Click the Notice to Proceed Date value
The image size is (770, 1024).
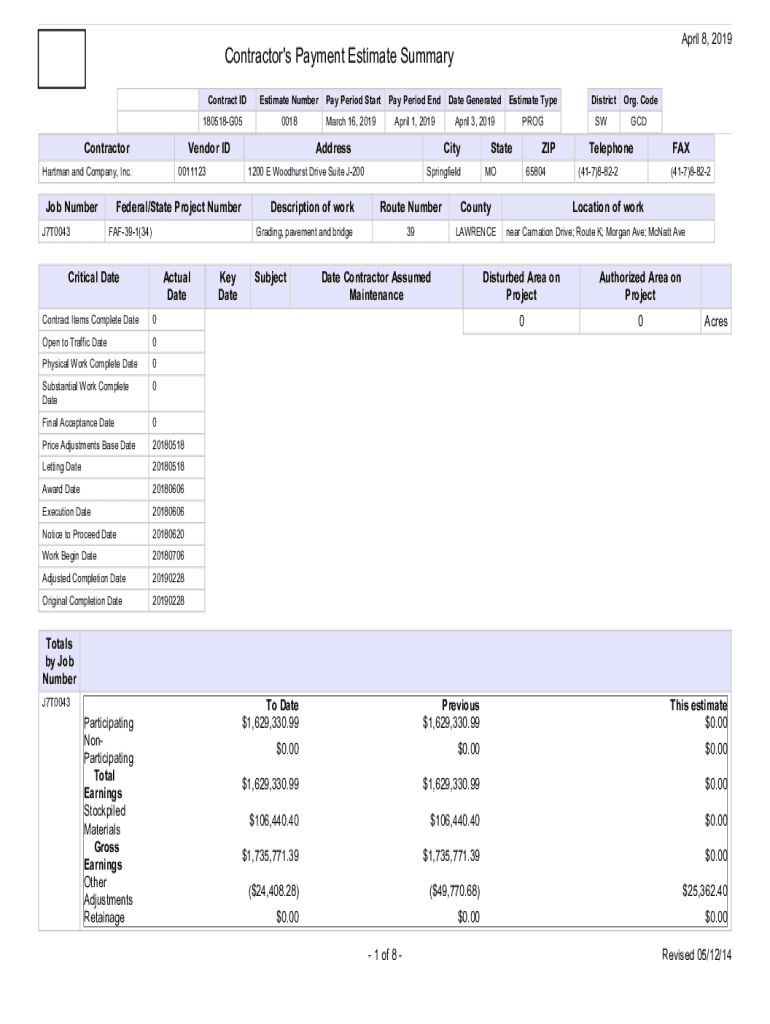[168, 534]
